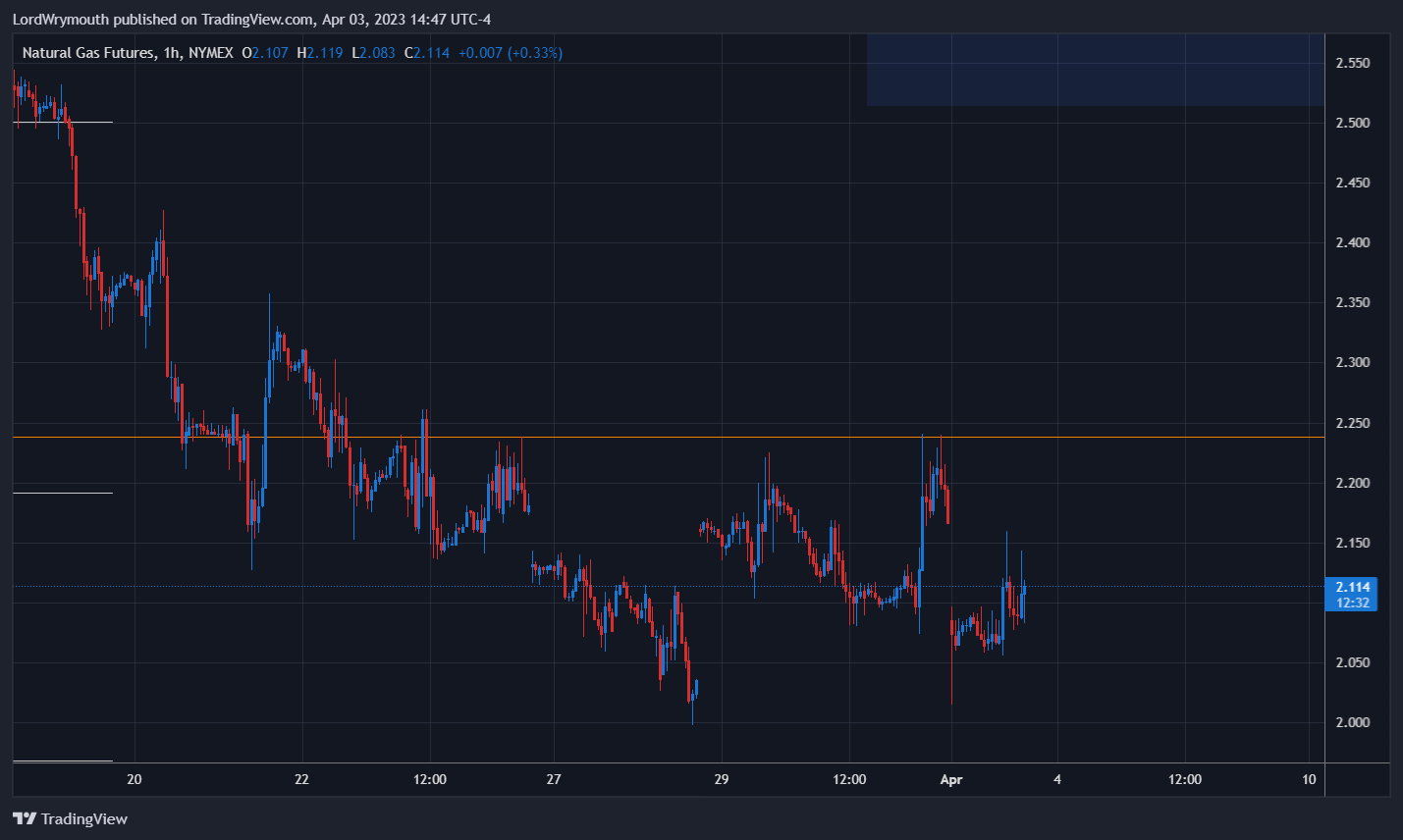Select the short horizontal line near 2.190
The width and height of the screenshot is (1403, 840).
pos(63,493)
